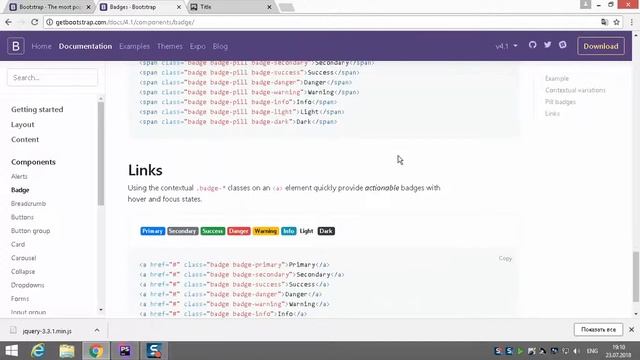Click the Download button
640x360 pixels.
click(601, 46)
